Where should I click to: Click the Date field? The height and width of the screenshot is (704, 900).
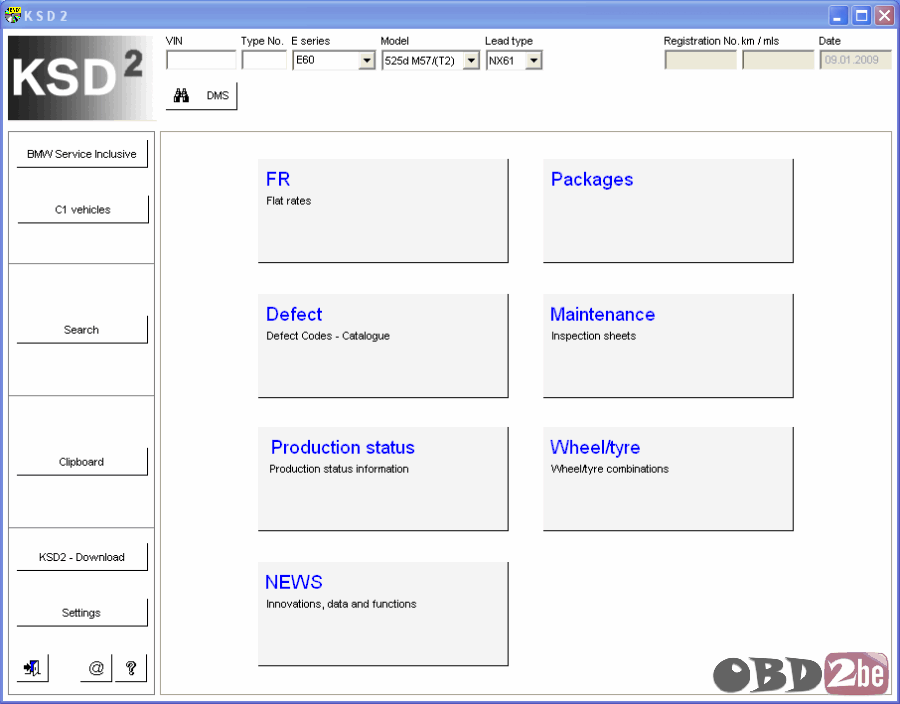pos(855,60)
